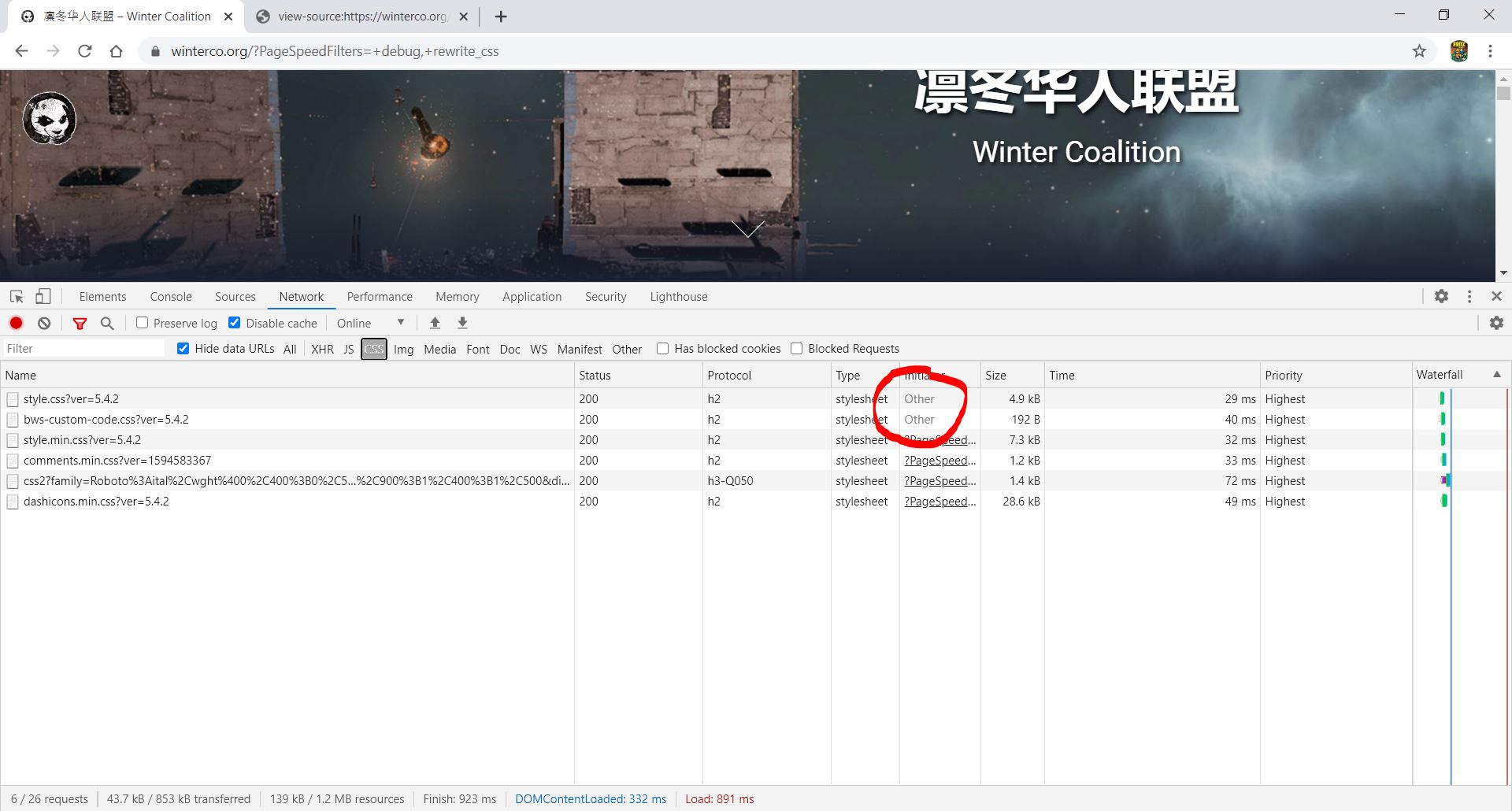Sort by Waterfall column arrow
The width and height of the screenshot is (1512, 811).
(1497, 375)
